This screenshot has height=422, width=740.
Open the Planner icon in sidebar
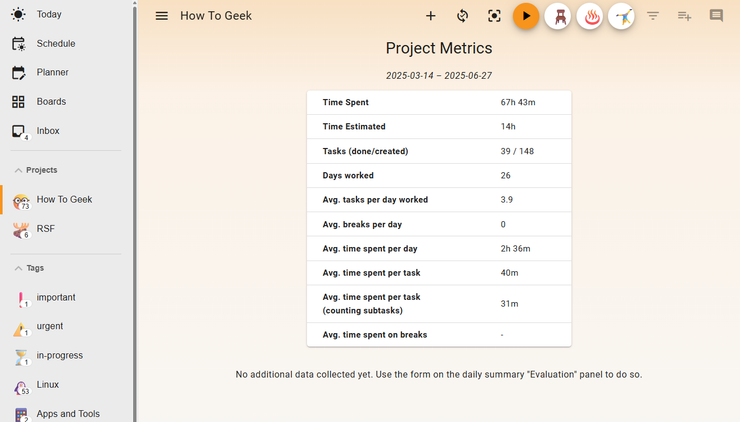(x=18, y=73)
